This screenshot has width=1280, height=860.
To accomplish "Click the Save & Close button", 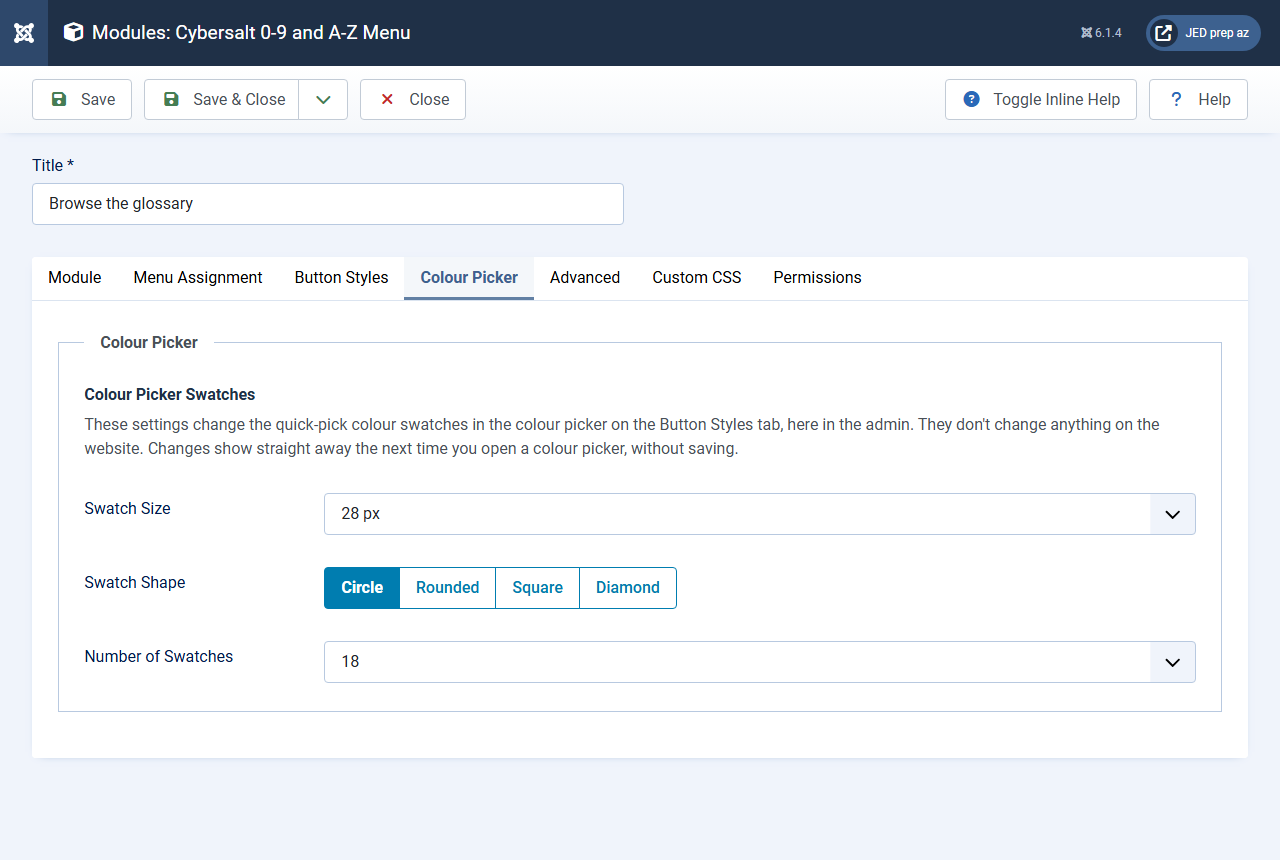I will point(221,100).
